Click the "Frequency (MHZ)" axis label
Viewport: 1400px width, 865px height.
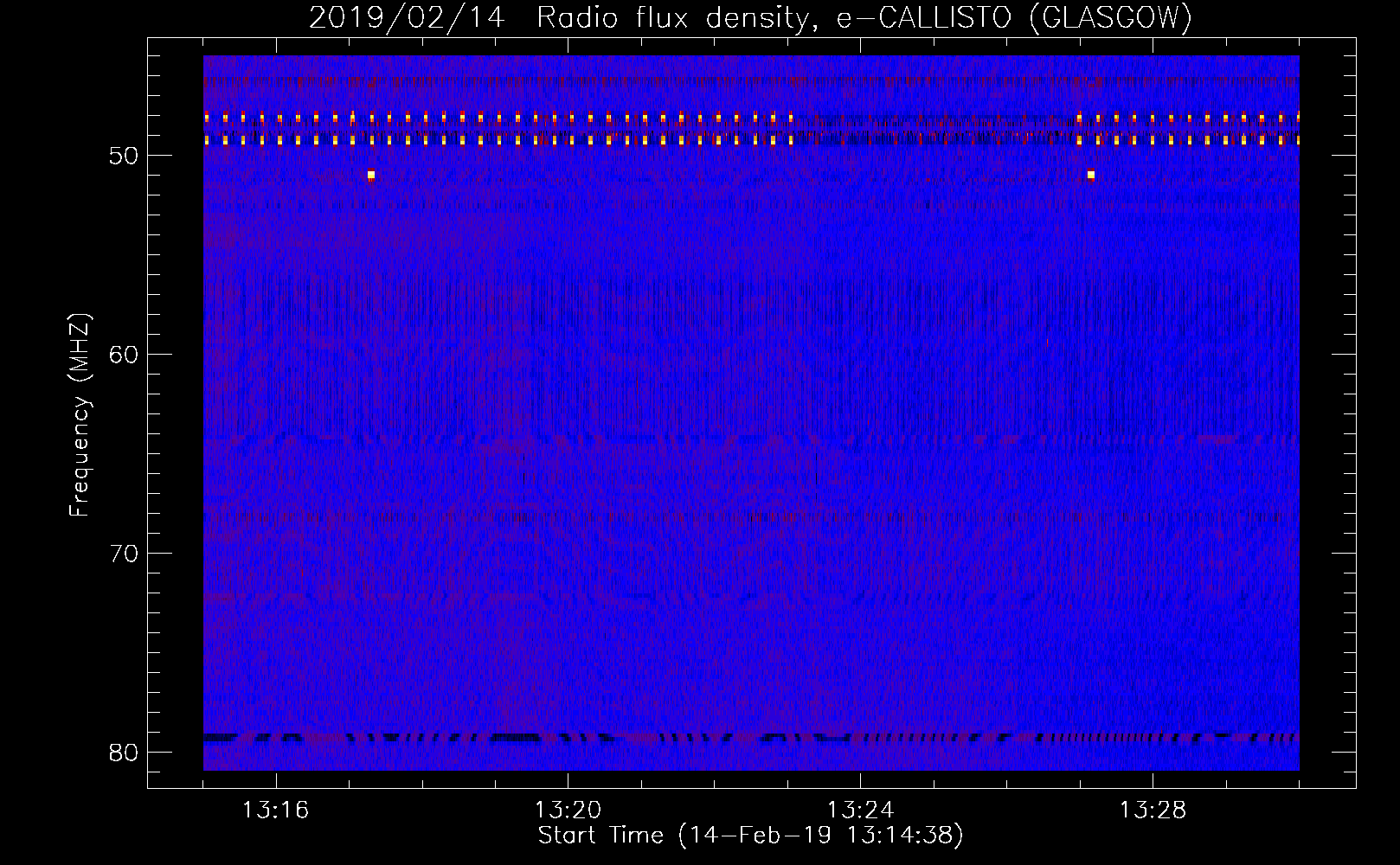coord(79,415)
